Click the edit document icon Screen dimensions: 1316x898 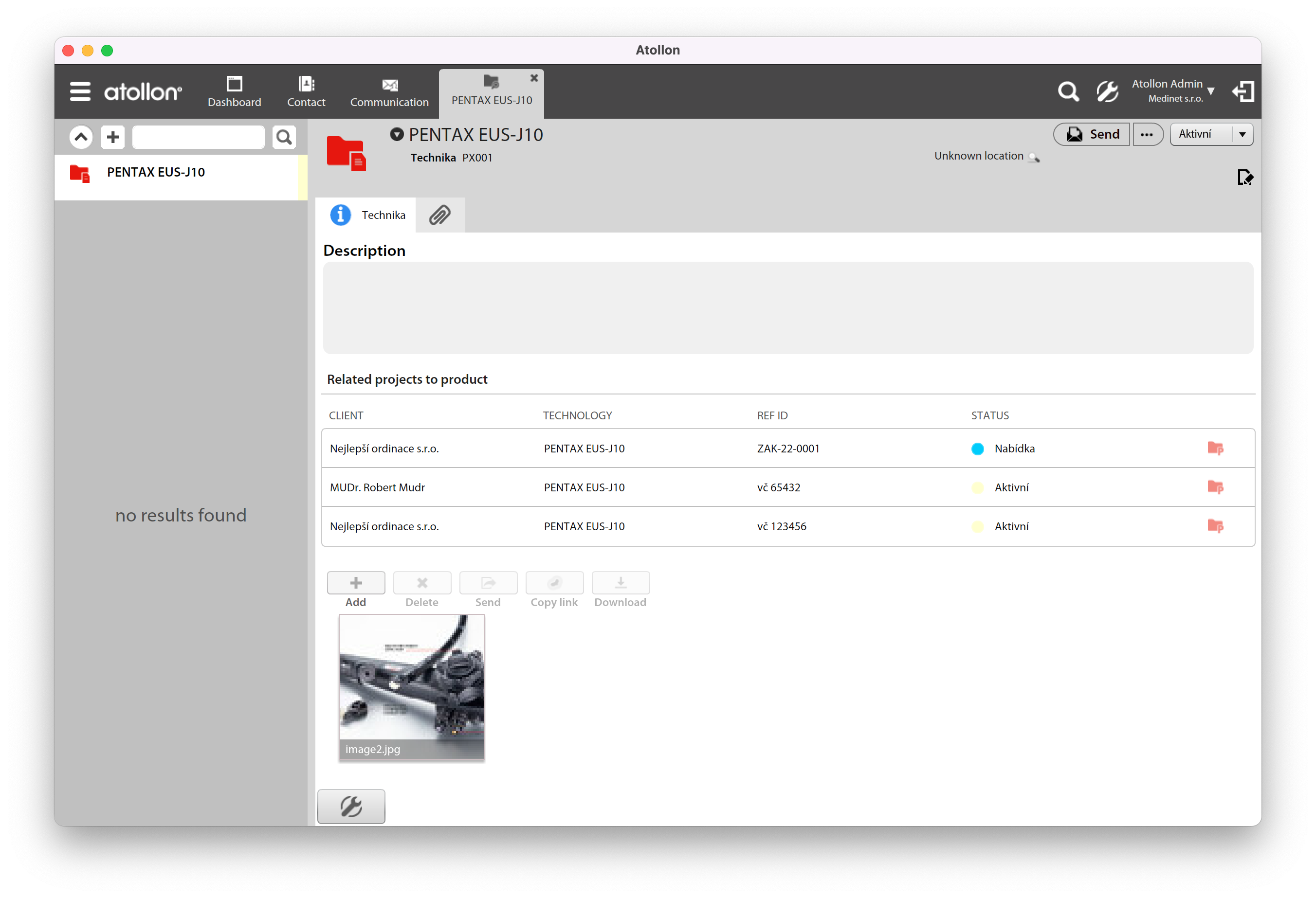(1244, 178)
